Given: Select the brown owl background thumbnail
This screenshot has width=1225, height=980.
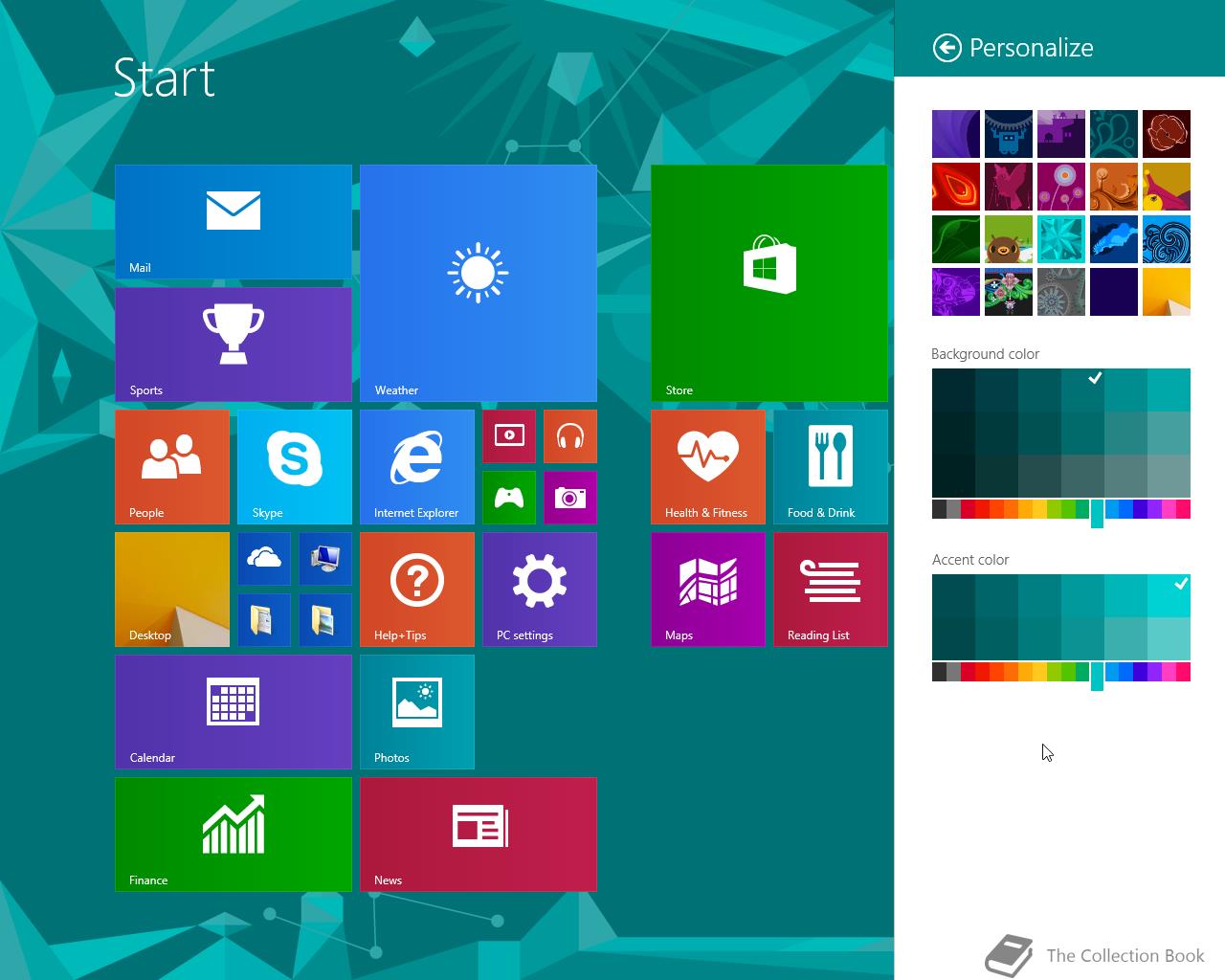Looking at the screenshot, I should pos(1009,239).
